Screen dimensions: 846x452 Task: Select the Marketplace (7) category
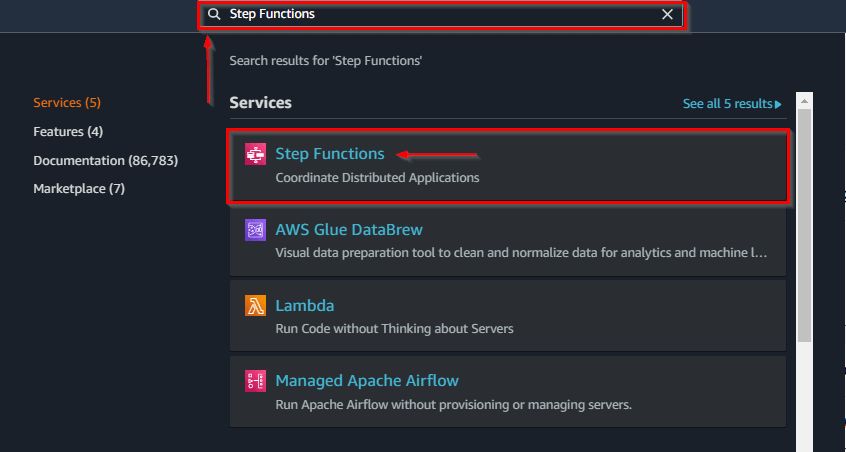[x=79, y=188]
